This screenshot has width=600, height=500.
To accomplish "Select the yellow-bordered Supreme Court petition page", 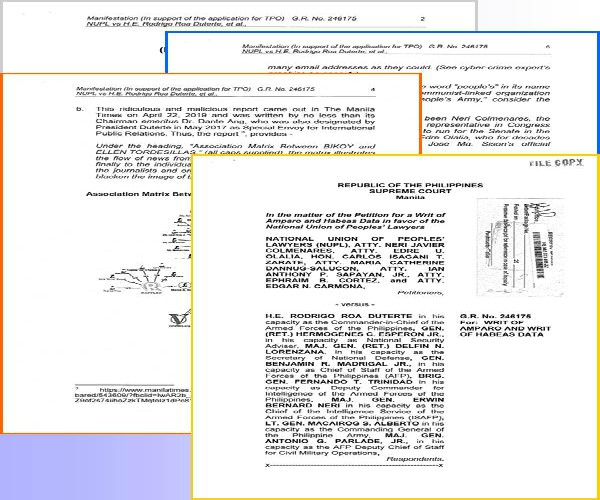I will point(395,327).
